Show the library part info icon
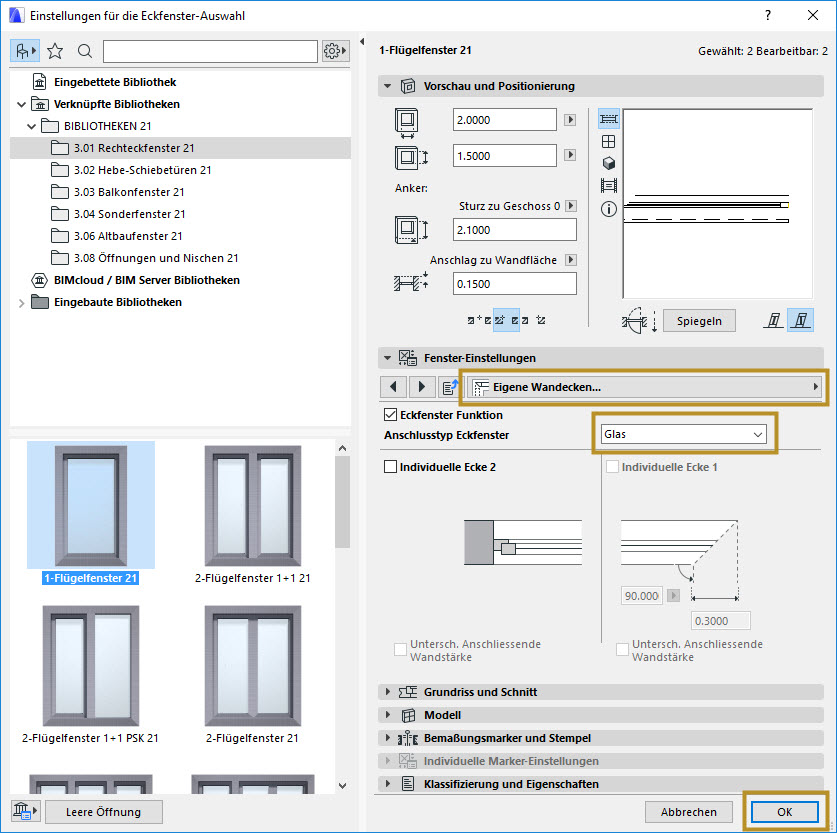The width and height of the screenshot is (837, 833). click(x=609, y=209)
